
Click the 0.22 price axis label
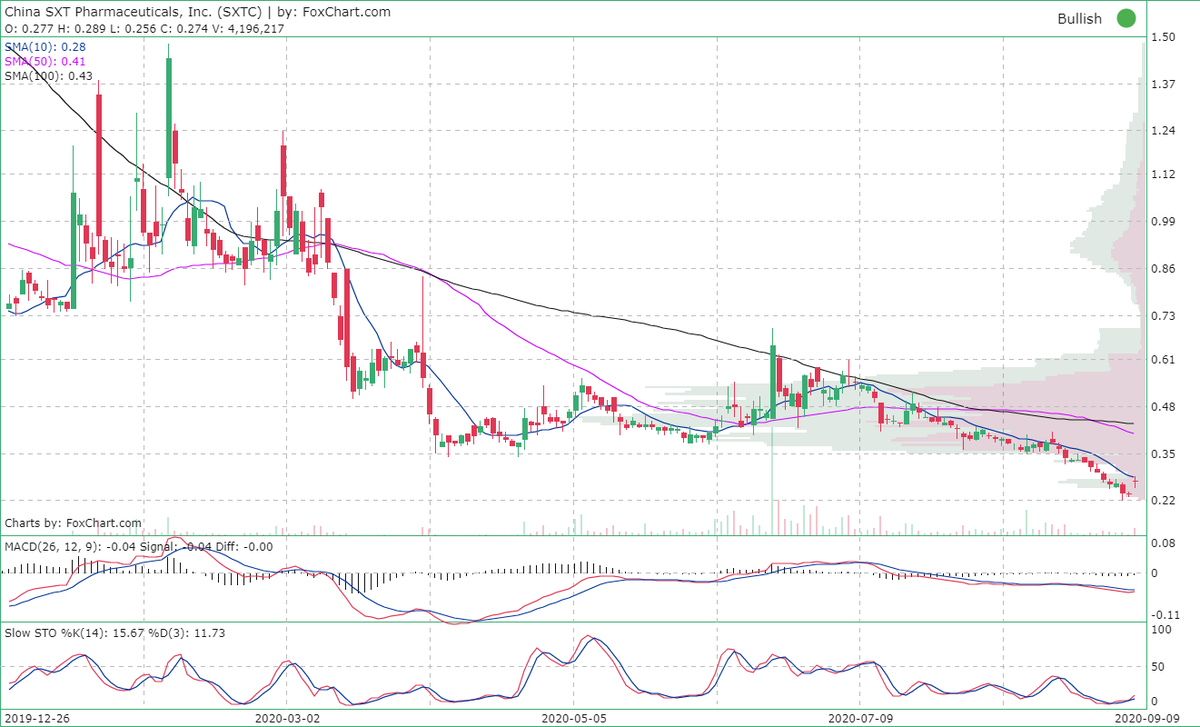pyautogui.click(x=1162, y=501)
